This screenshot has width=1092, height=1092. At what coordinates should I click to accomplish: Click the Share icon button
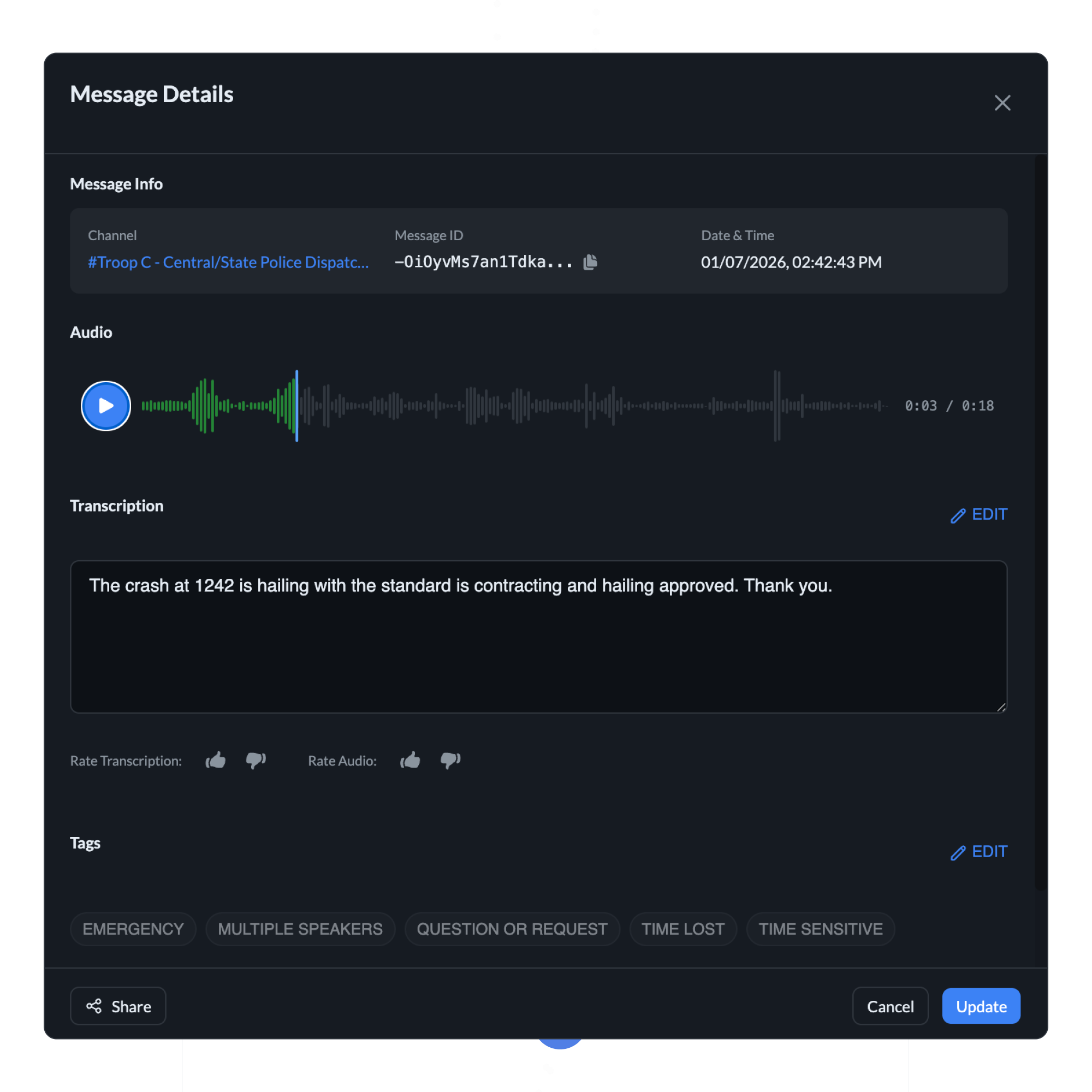pyautogui.click(x=118, y=1006)
